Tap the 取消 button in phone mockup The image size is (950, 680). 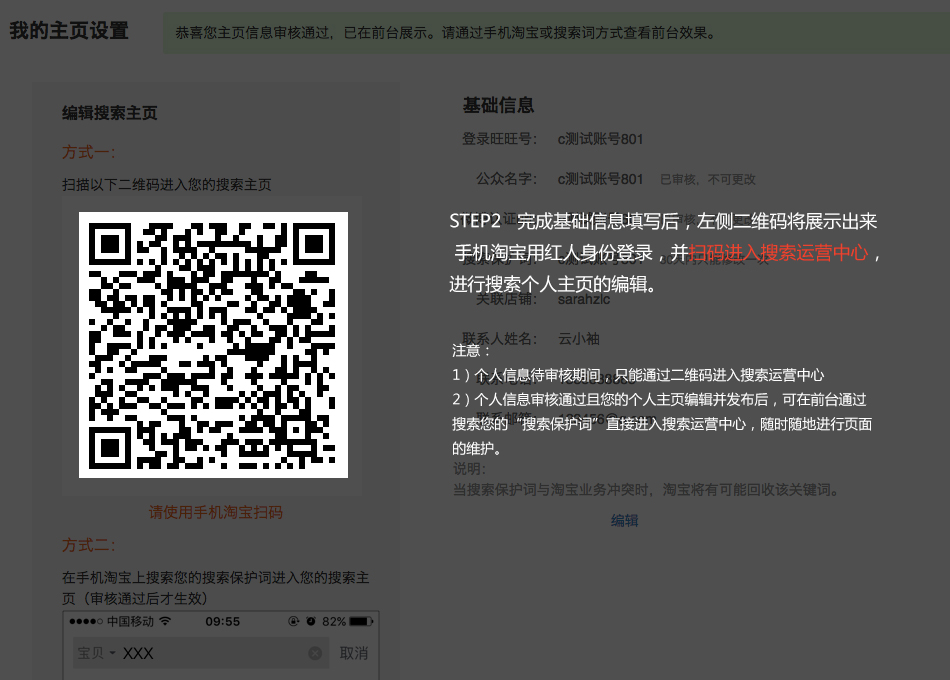tap(354, 653)
